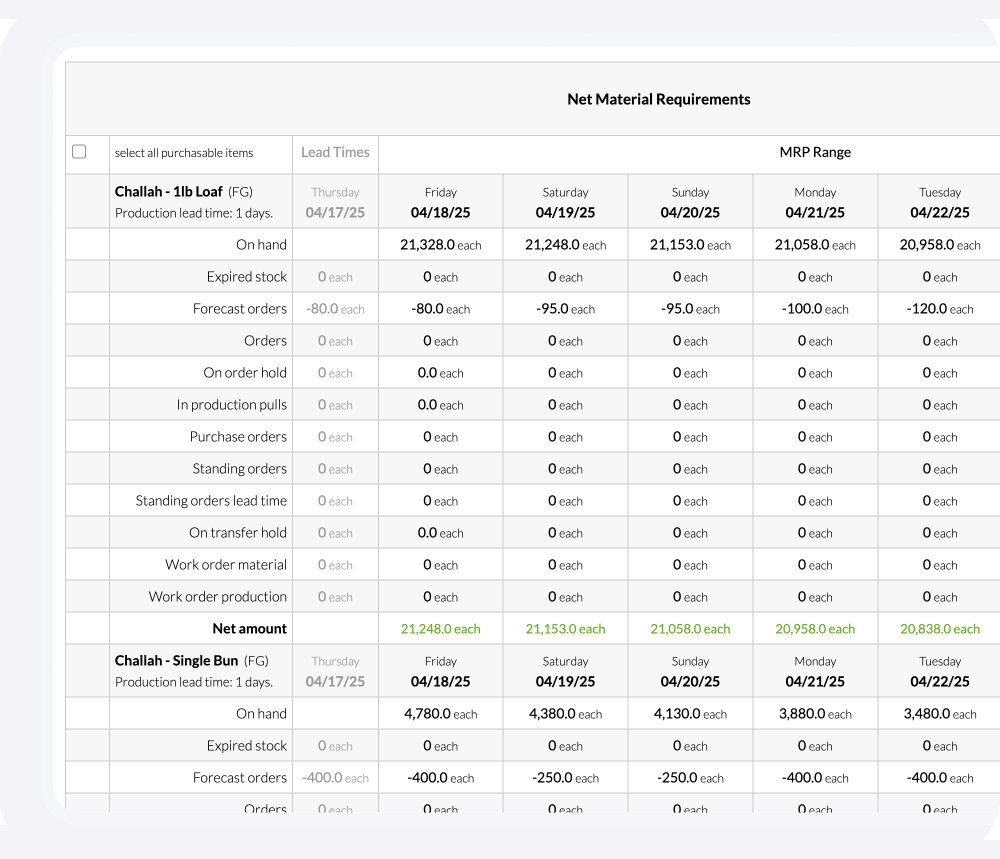
Task: Click the On transfer hold row label
Action: coord(237,532)
